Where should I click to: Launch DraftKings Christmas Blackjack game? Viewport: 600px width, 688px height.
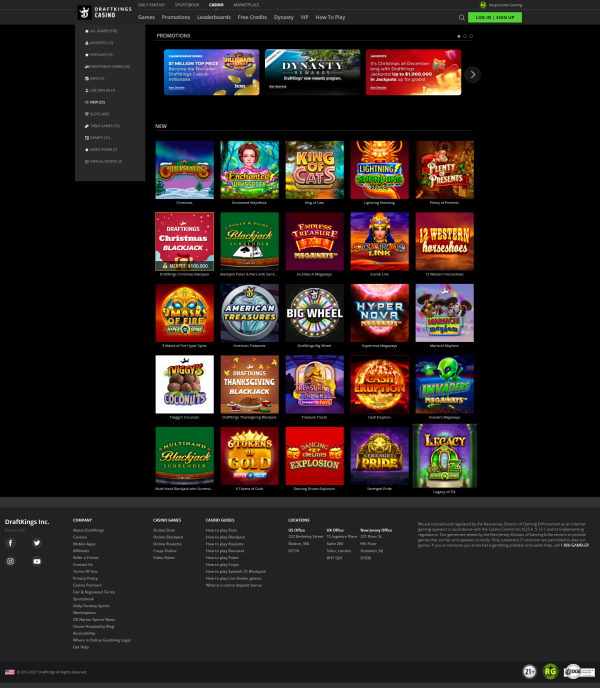pyautogui.click(x=184, y=241)
